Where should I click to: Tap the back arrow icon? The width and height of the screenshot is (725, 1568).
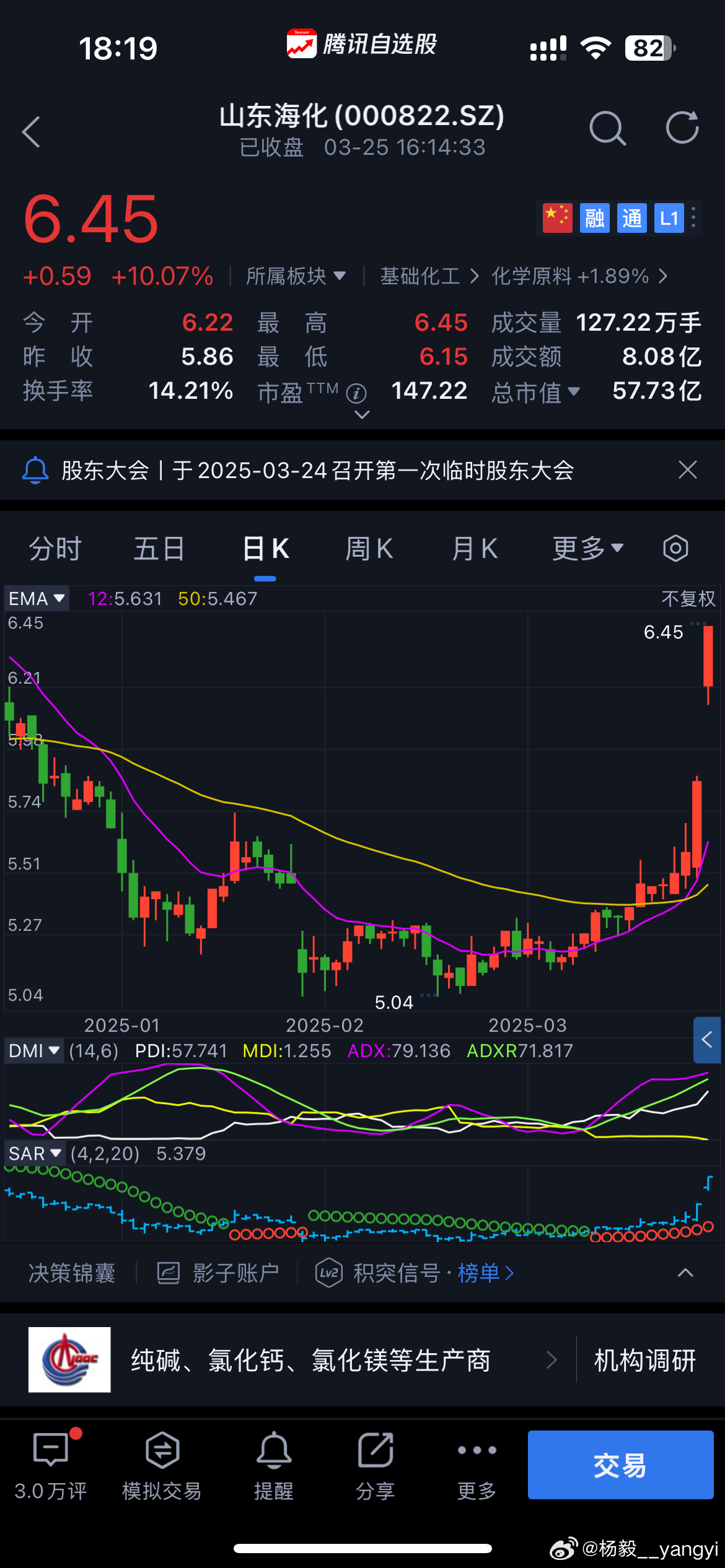pos(31,131)
